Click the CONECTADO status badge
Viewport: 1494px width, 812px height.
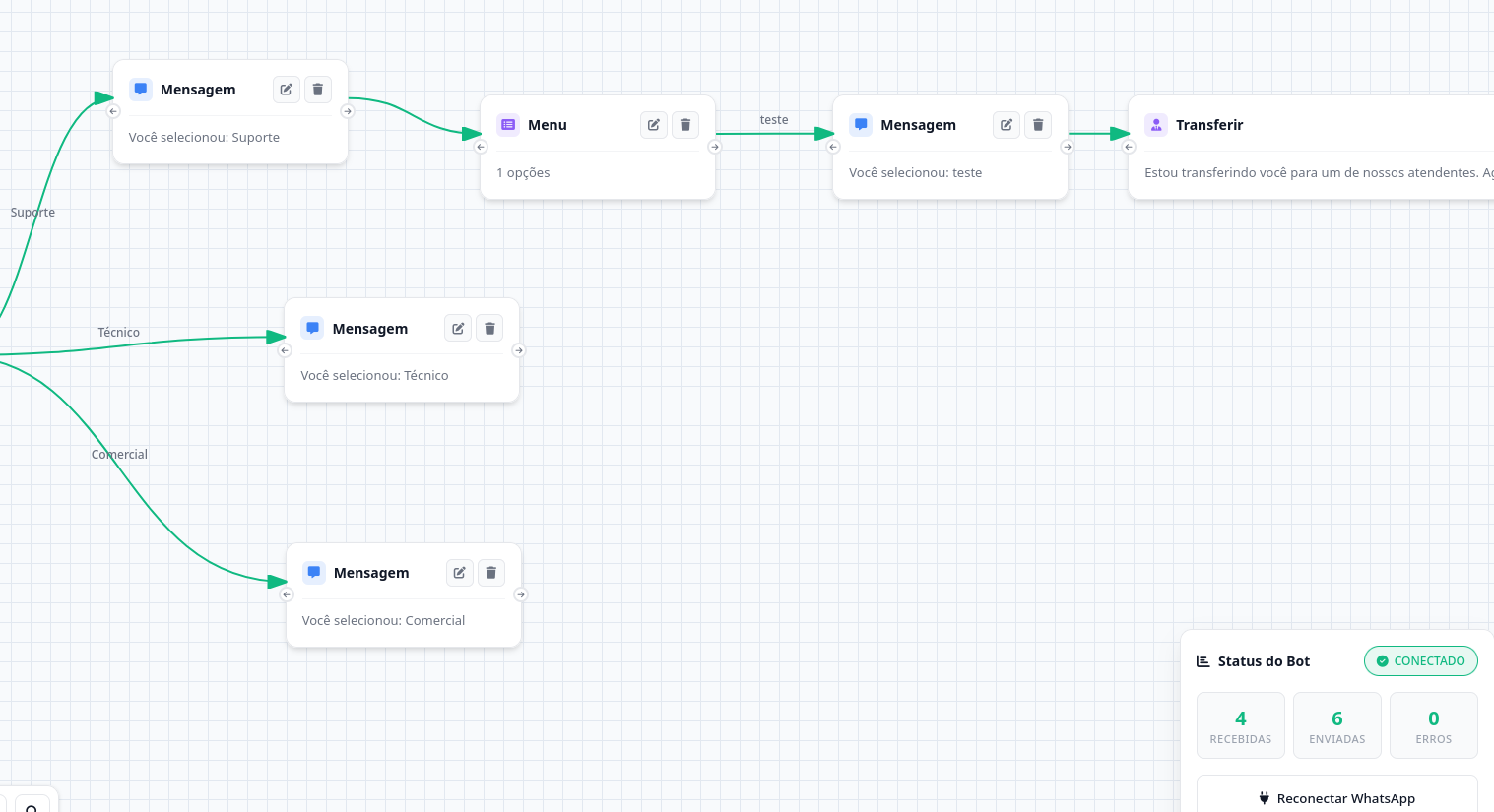pos(1421,660)
